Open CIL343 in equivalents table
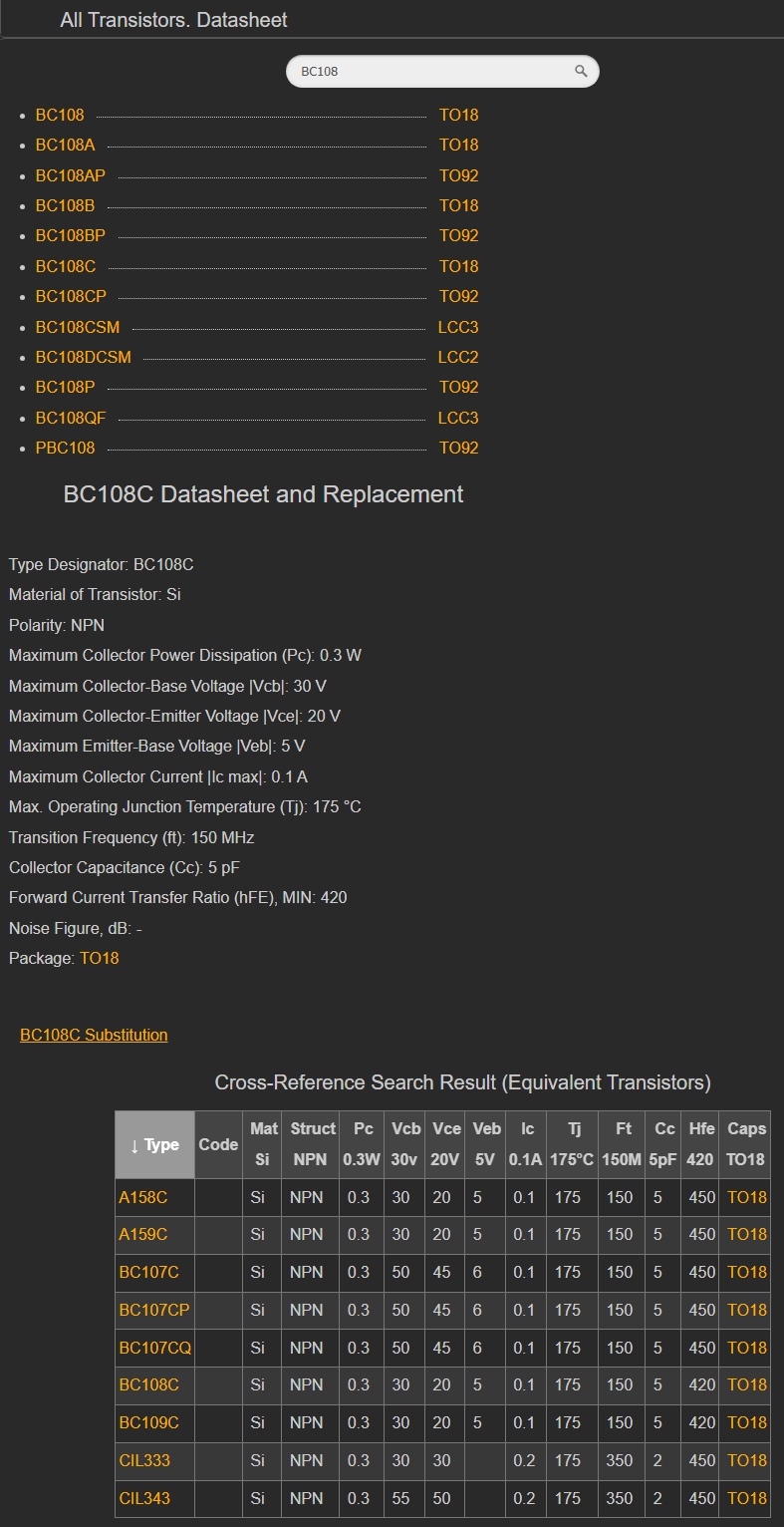This screenshot has width=784, height=1527. click(144, 1498)
